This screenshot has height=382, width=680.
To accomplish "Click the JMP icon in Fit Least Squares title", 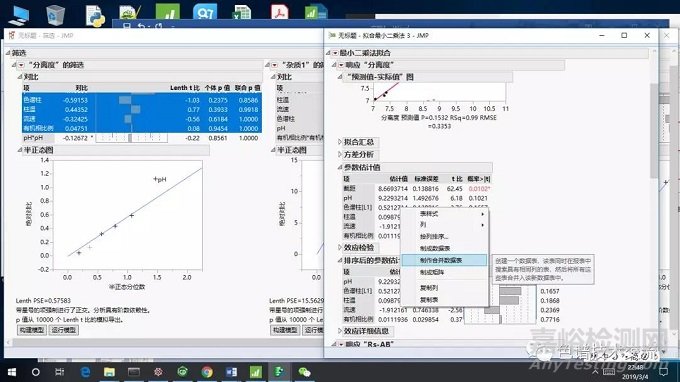I will pyautogui.click(x=332, y=35).
